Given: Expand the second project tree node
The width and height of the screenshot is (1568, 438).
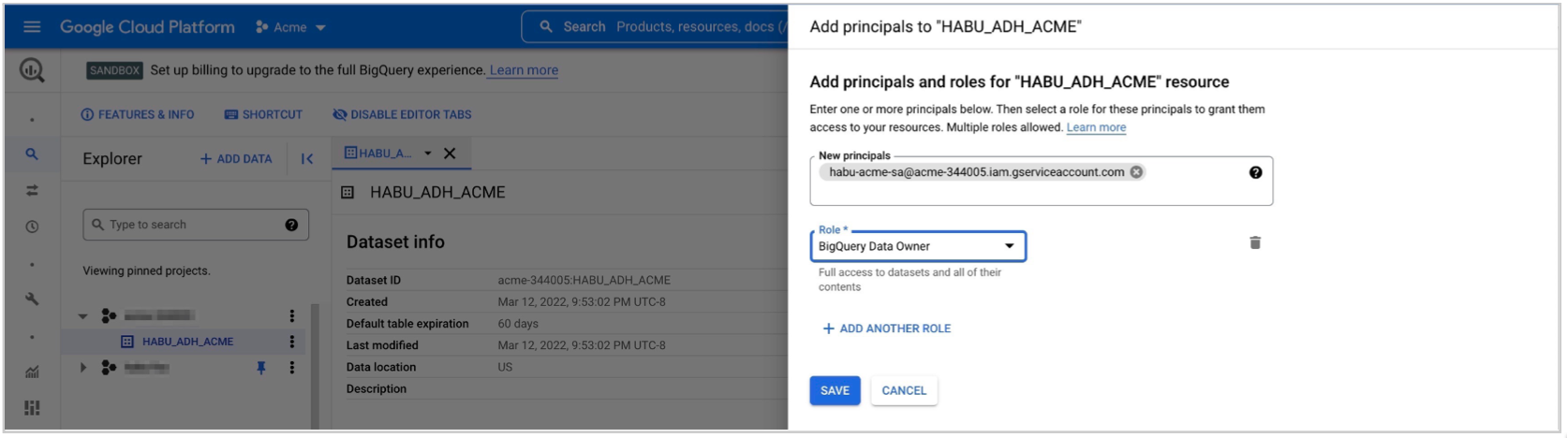Looking at the screenshot, I should [x=83, y=368].
